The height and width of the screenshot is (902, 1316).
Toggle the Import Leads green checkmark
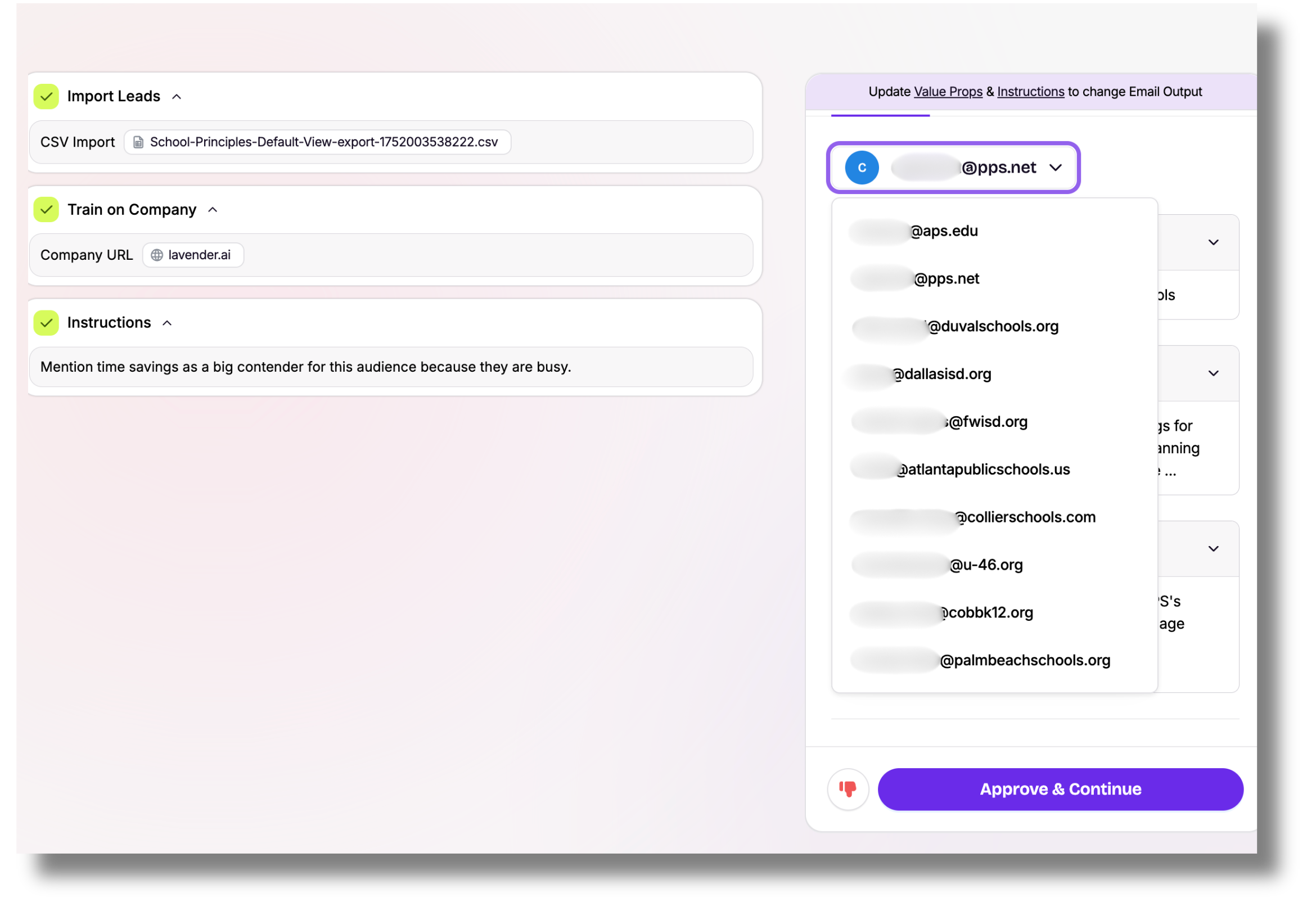coord(47,96)
